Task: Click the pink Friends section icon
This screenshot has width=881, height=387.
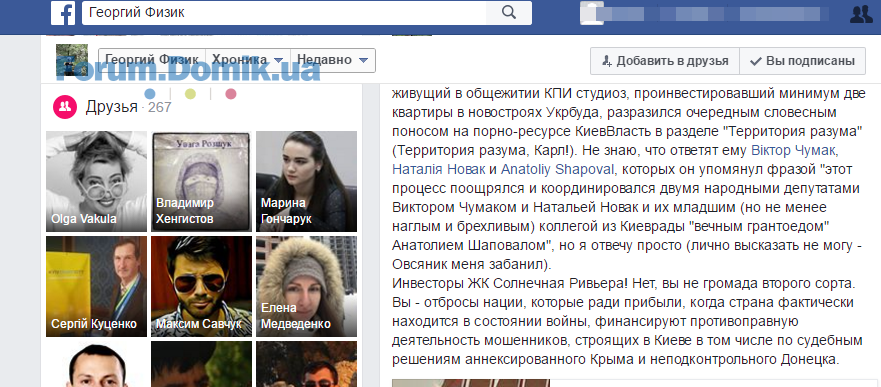Action: click(65, 107)
